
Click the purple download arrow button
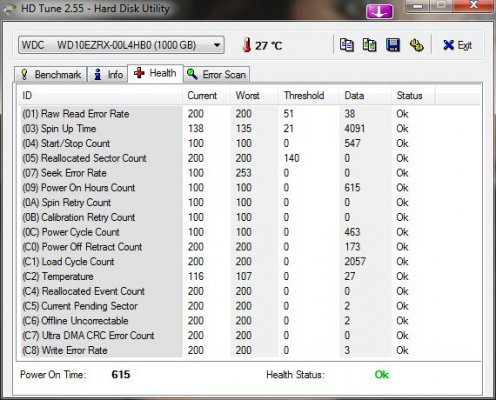click(379, 12)
